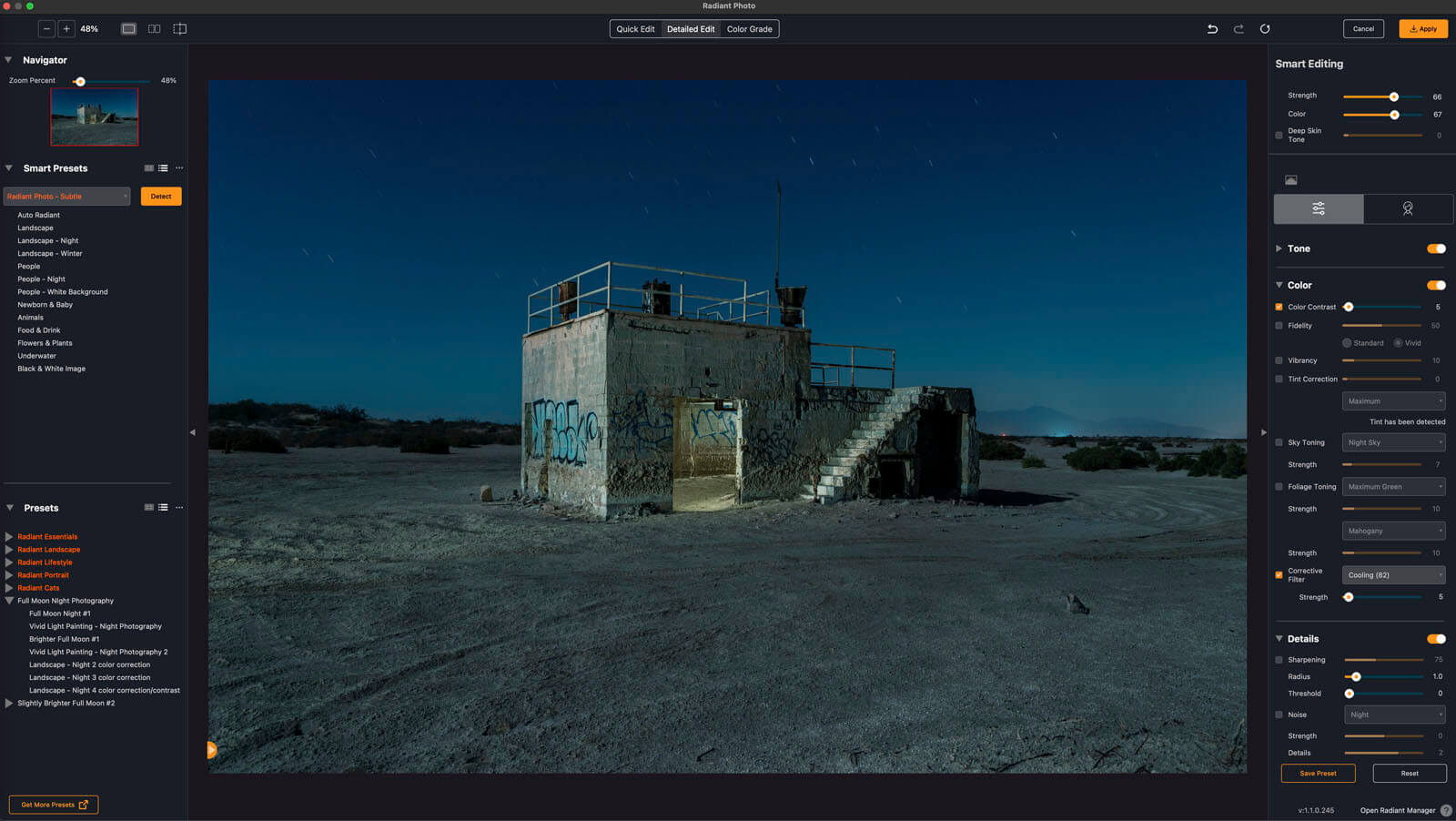The height and width of the screenshot is (821, 1456).
Task: Click the redo arrow icon
Action: (x=1239, y=29)
